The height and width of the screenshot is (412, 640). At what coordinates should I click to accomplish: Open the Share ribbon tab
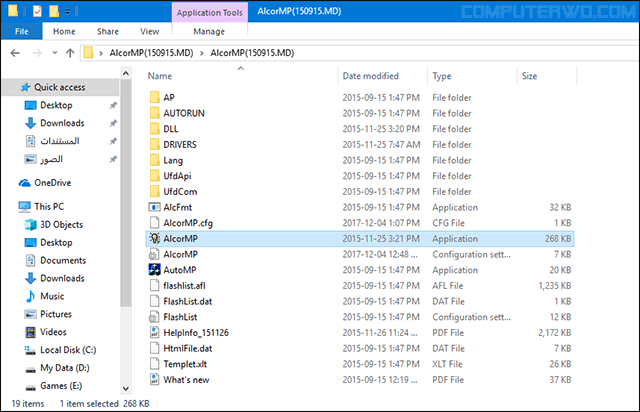[x=108, y=31]
